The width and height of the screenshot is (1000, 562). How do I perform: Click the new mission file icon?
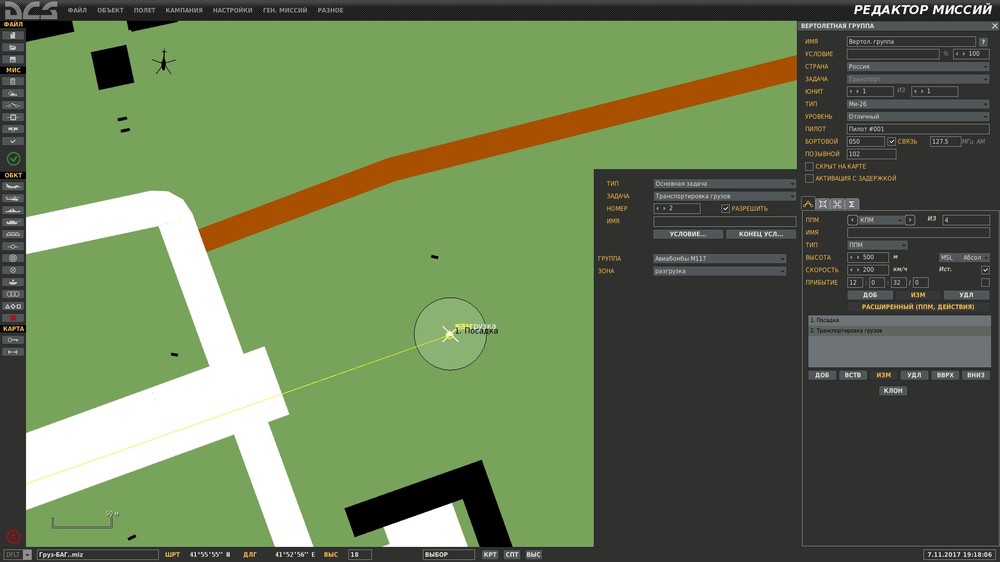(13, 36)
